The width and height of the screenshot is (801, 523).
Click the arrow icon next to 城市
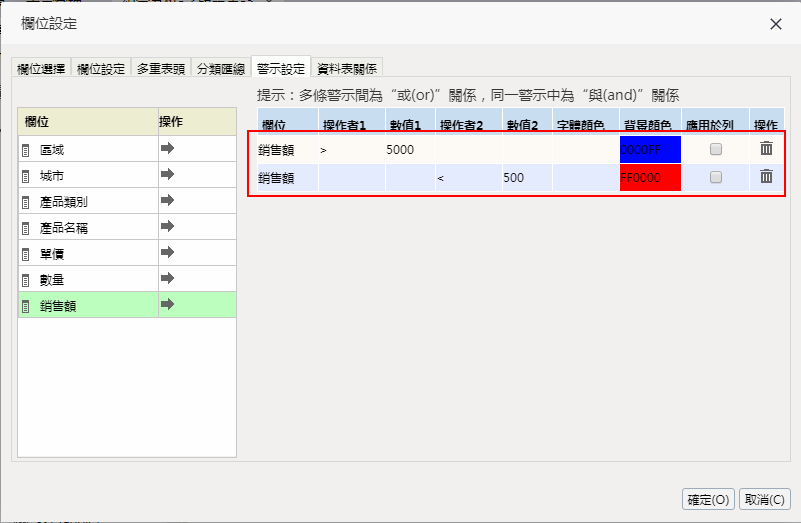167,175
